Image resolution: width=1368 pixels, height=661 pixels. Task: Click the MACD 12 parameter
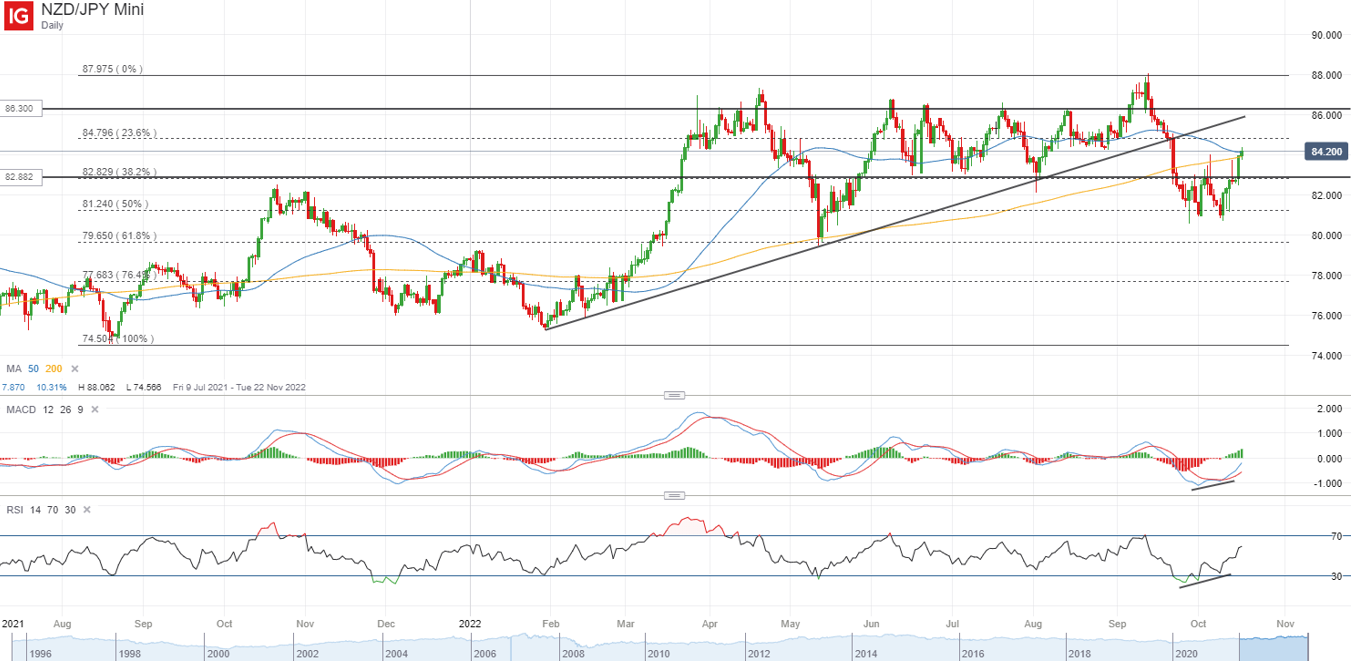point(46,410)
